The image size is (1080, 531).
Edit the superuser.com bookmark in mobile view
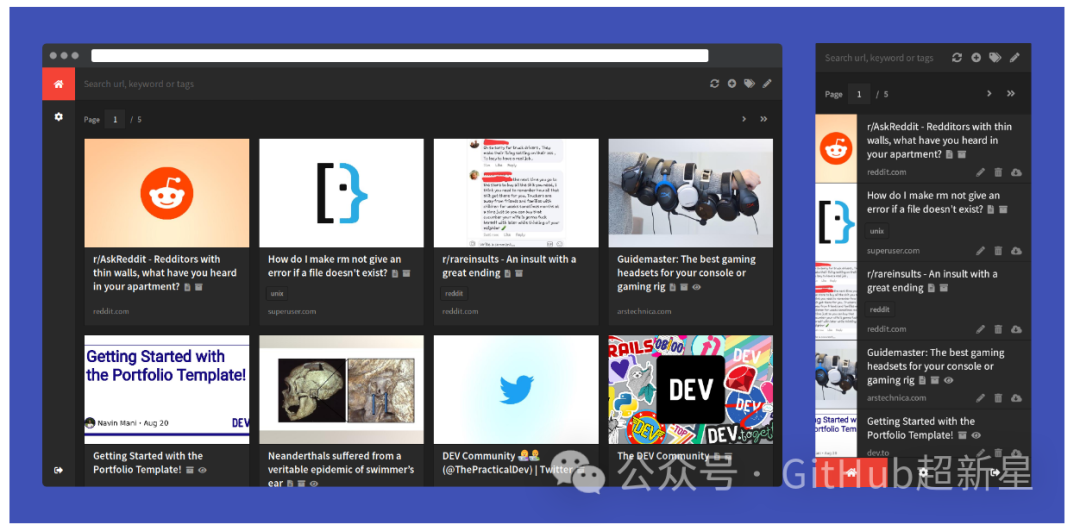pyautogui.click(x=981, y=251)
